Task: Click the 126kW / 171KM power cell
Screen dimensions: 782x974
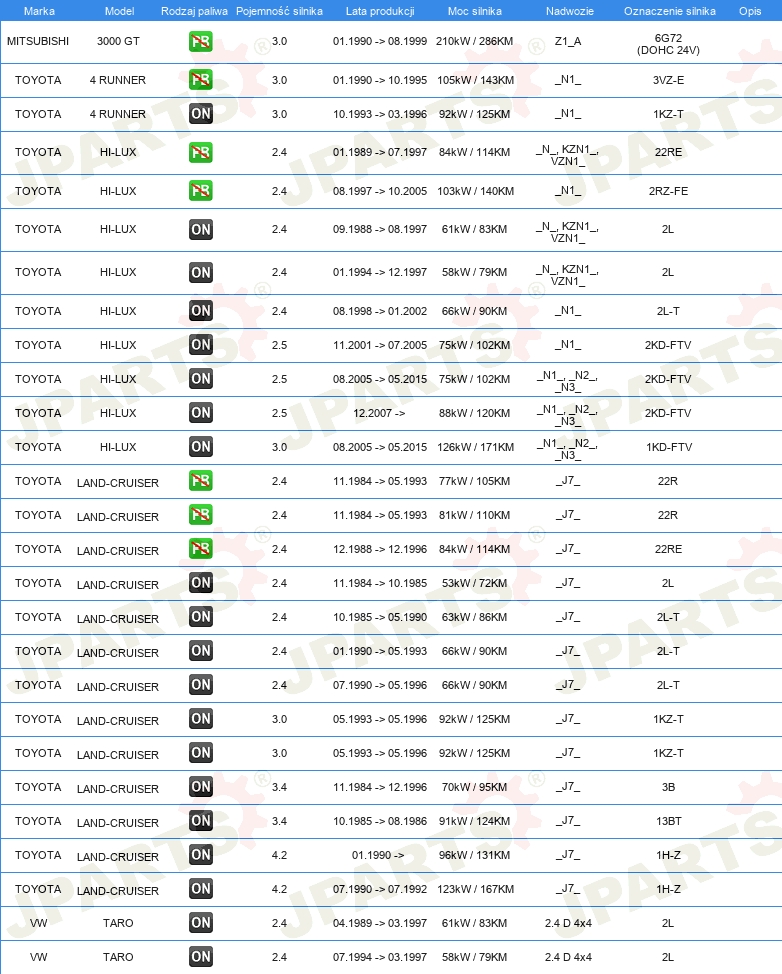Action: pyautogui.click(x=475, y=447)
